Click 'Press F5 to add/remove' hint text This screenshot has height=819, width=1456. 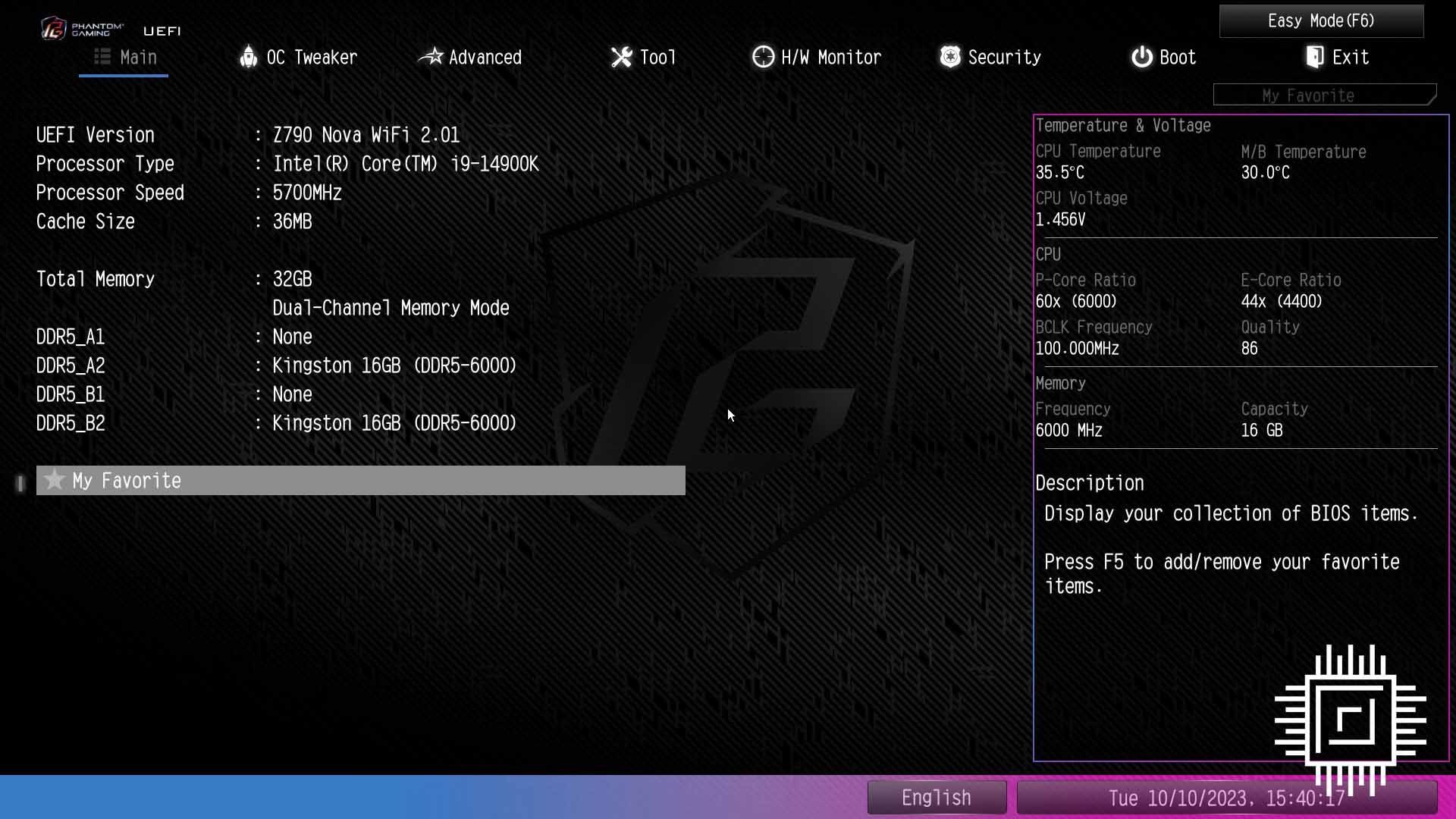pyautogui.click(x=1222, y=573)
